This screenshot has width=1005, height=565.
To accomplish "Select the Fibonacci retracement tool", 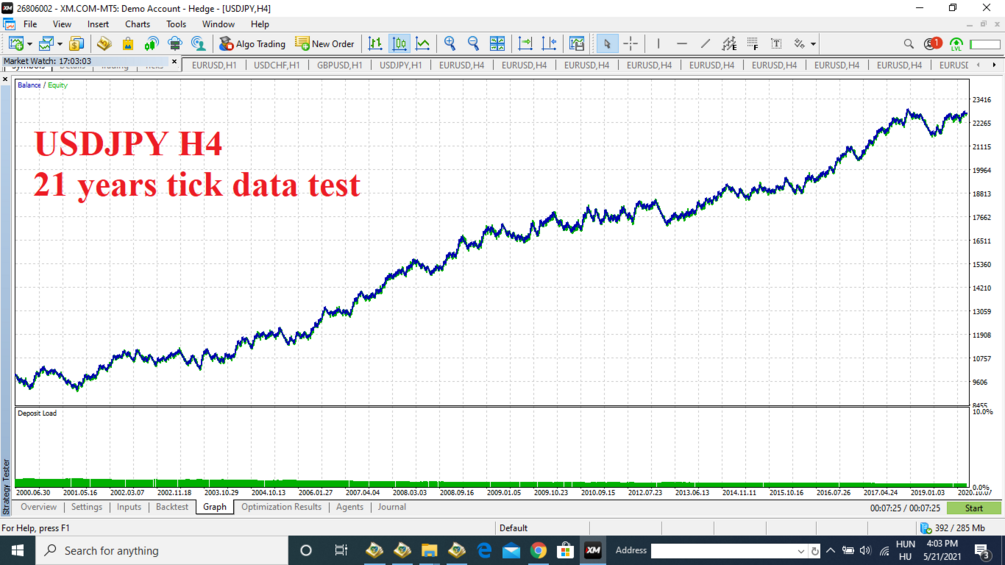I will point(752,44).
